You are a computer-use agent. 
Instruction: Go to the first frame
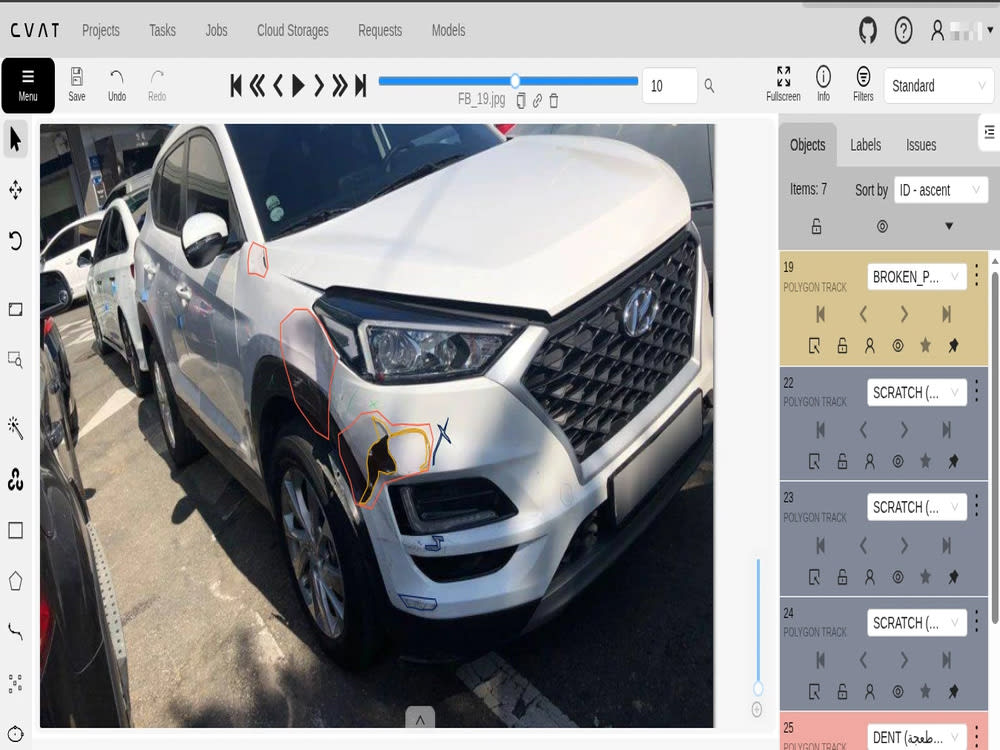coord(236,85)
